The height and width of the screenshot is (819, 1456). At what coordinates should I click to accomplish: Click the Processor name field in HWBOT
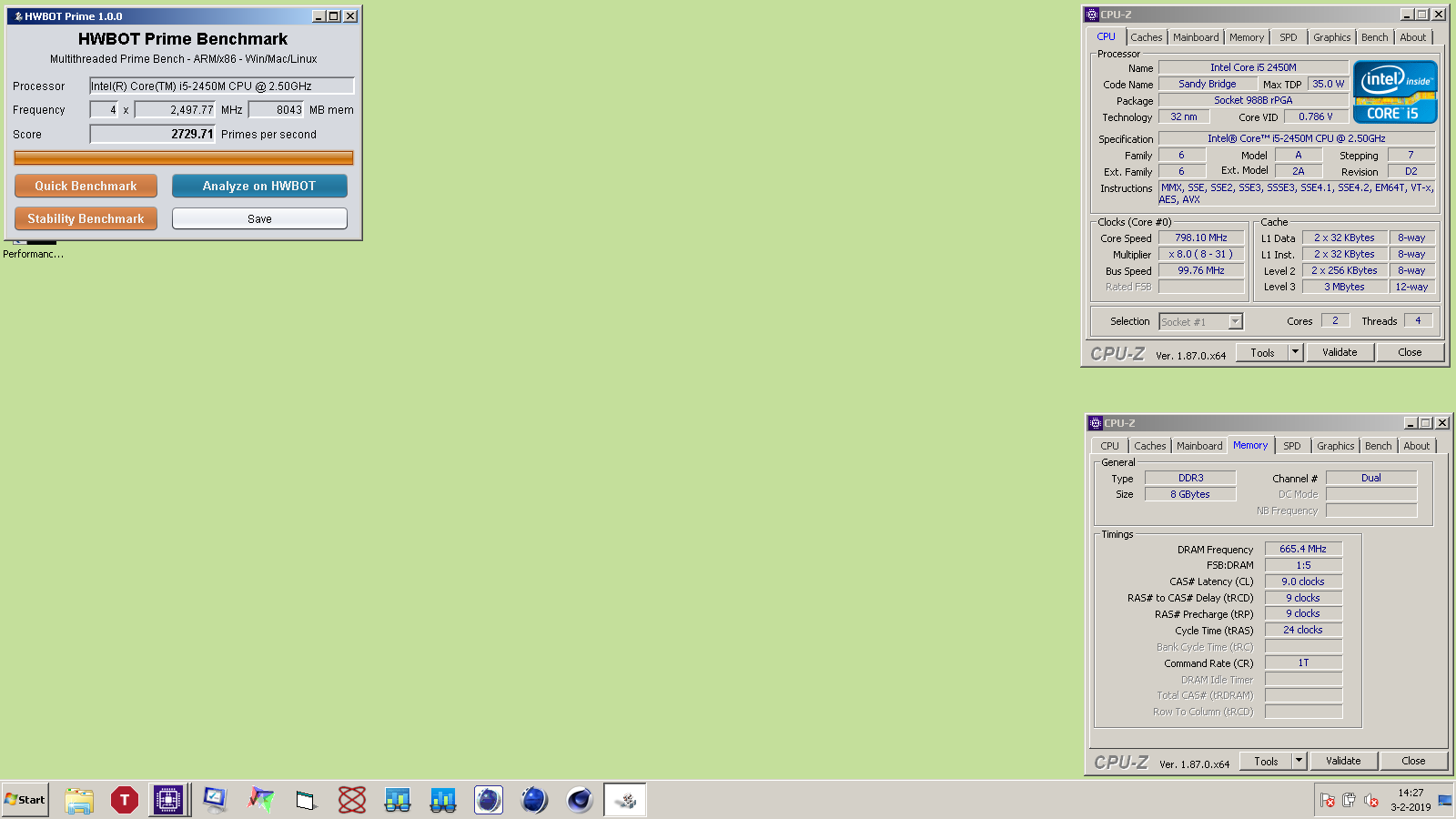[x=222, y=86]
